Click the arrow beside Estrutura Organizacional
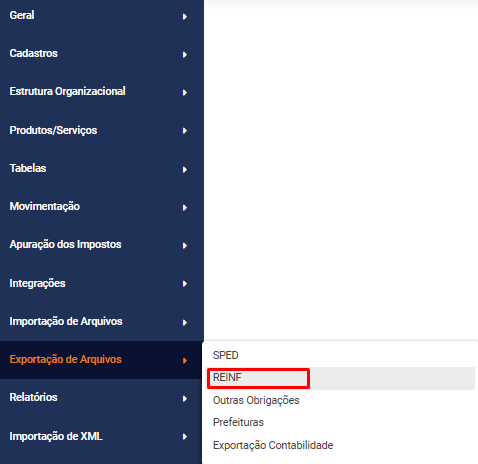The width and height of the screenshot is (478, 464). (x=185, y=92)
